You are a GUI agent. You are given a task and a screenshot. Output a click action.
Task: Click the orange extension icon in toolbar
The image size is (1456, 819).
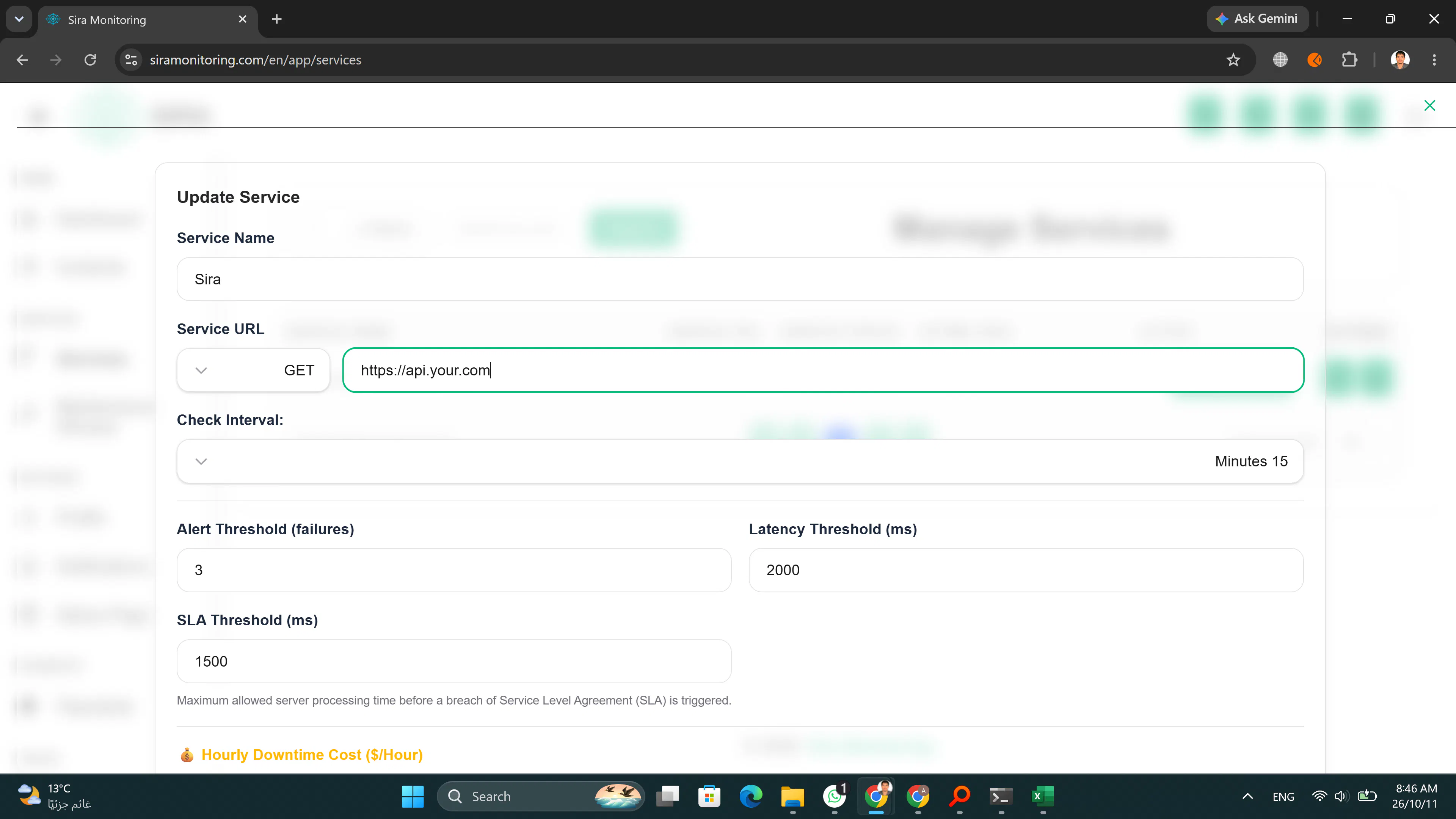(1315, 60)
